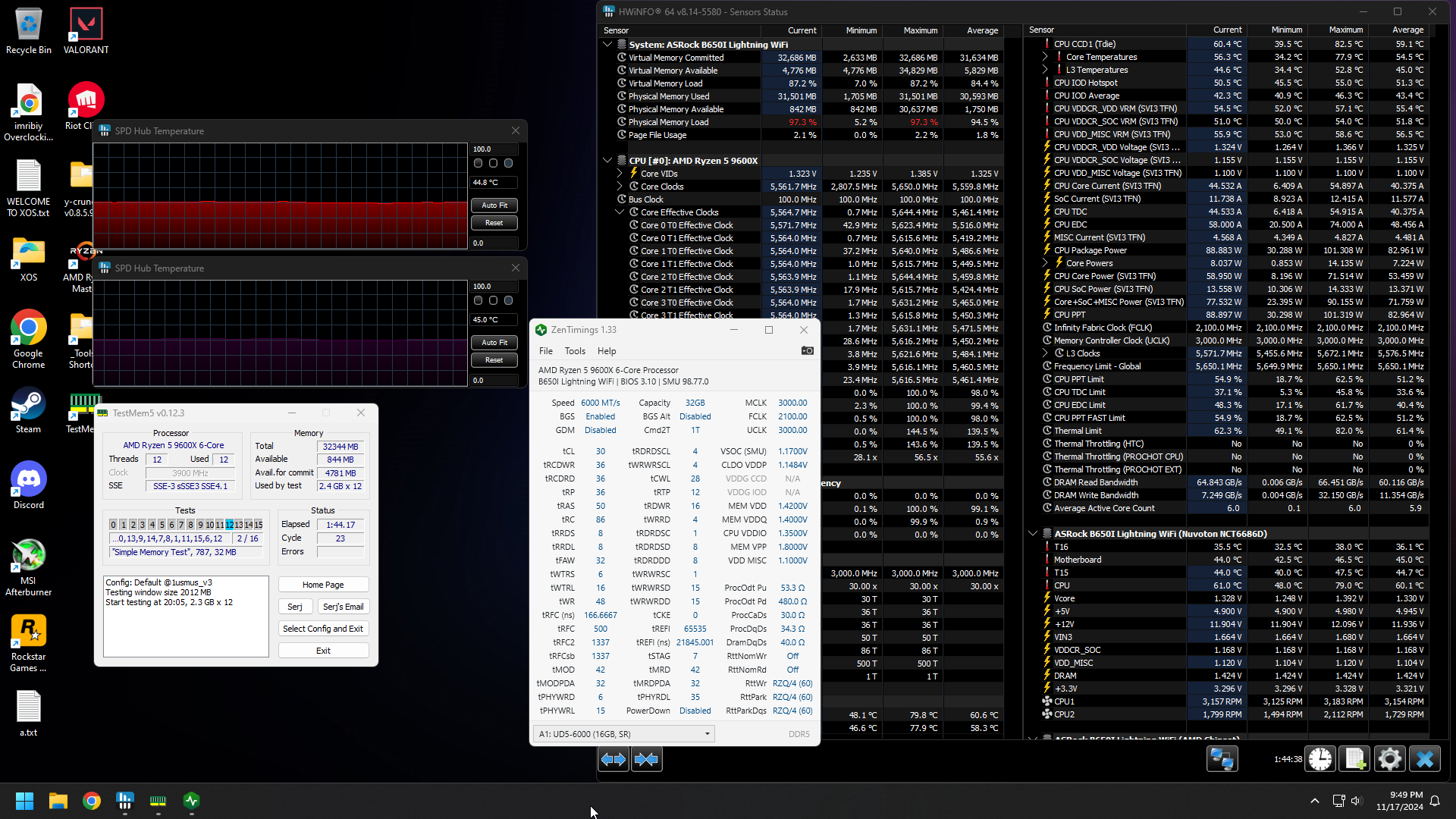Select the VALORANT desktop shortcut
The height and width of the screenshot is (819, 1456).
(86, 31)
